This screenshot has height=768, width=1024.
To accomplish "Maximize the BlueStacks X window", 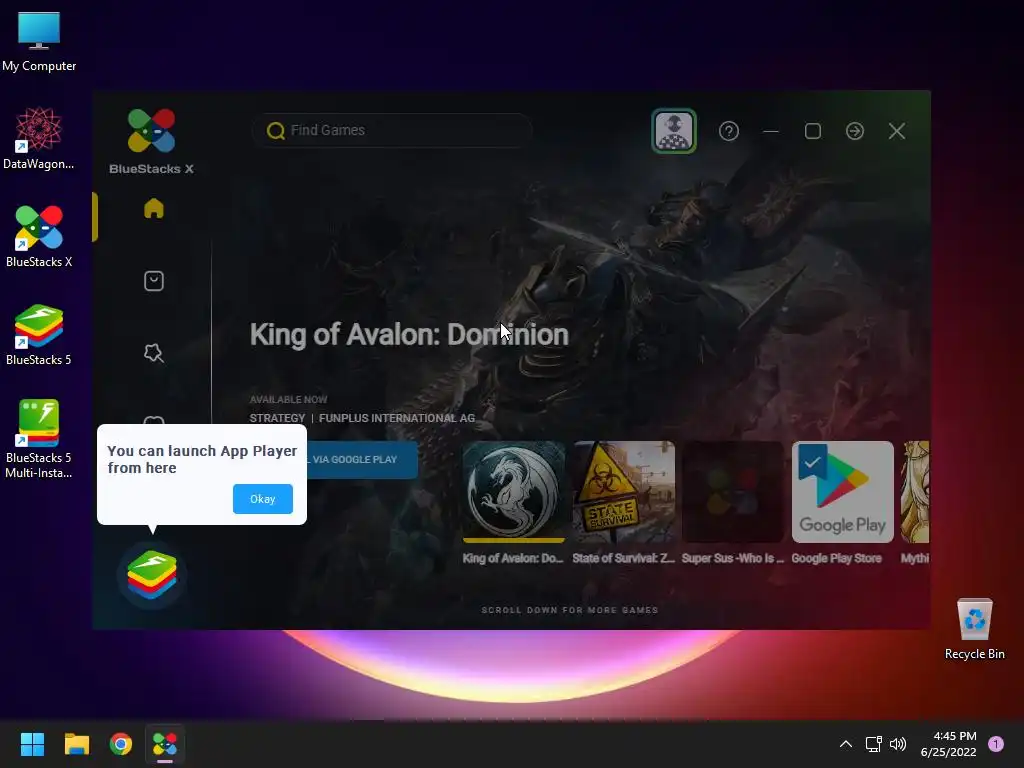I will pyautogui.click(x=813, y=131).
